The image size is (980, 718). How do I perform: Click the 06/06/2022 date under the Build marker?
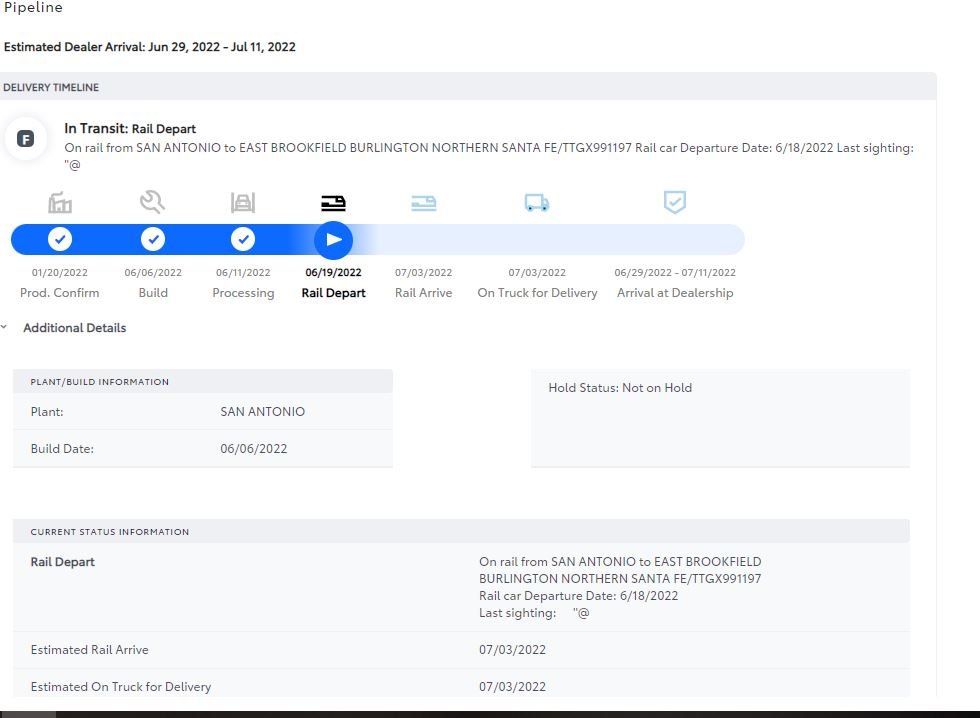click(152, 272)
